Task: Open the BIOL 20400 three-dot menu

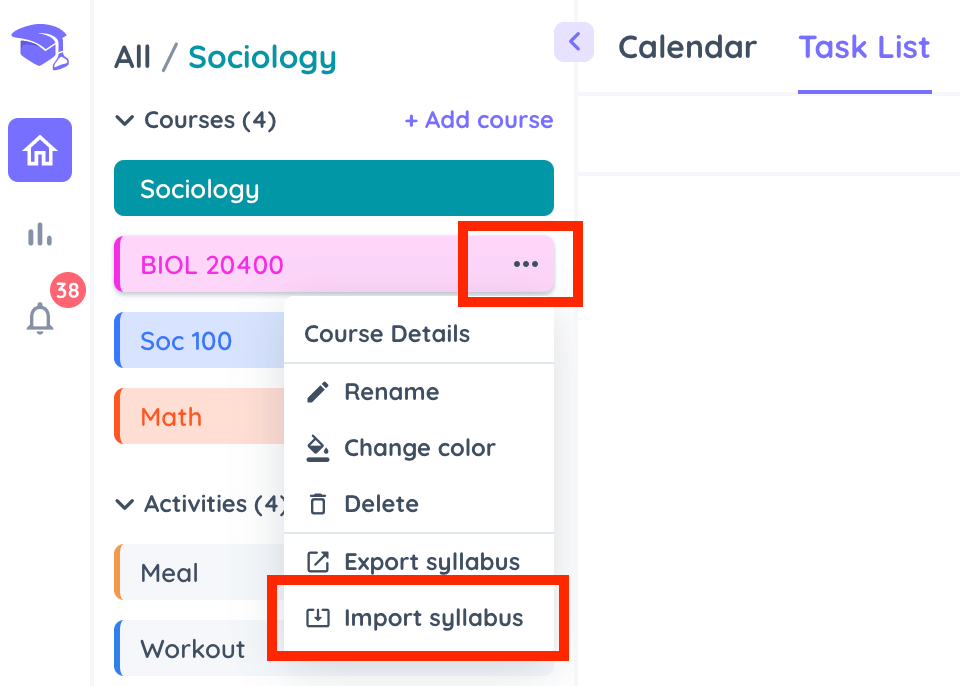Action: pyautogui.click(x=525, y=264)
